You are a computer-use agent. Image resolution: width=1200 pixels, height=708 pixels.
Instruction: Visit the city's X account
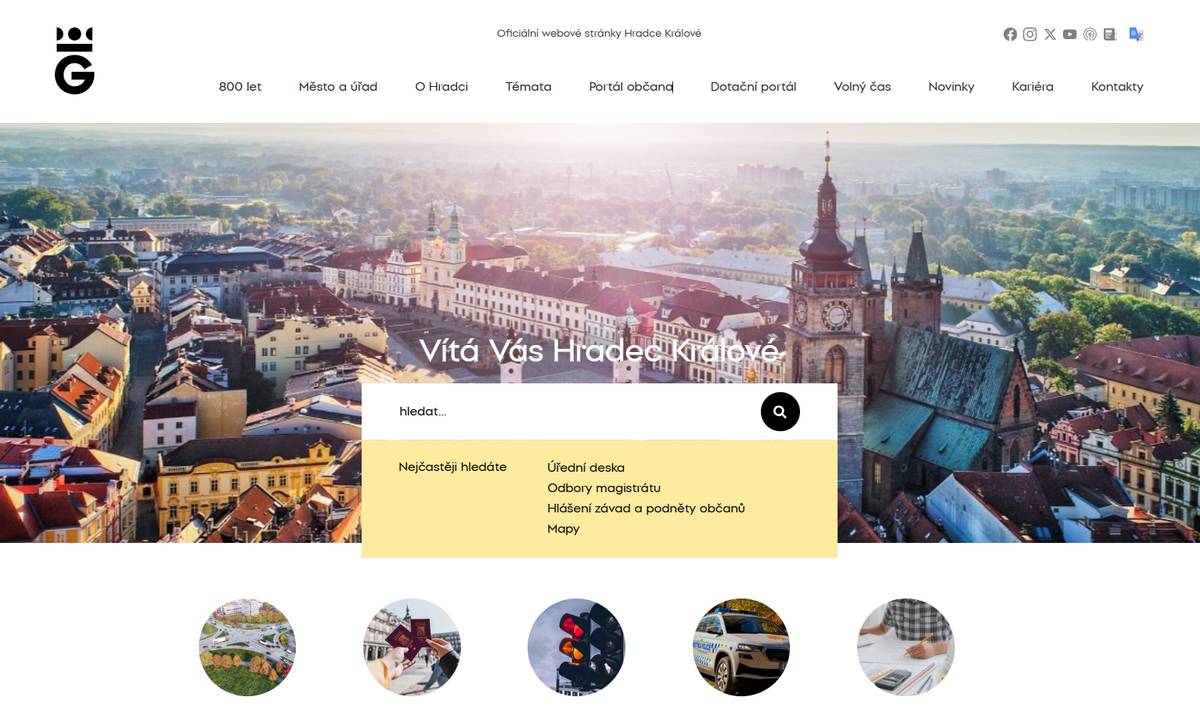[1049, 33]
